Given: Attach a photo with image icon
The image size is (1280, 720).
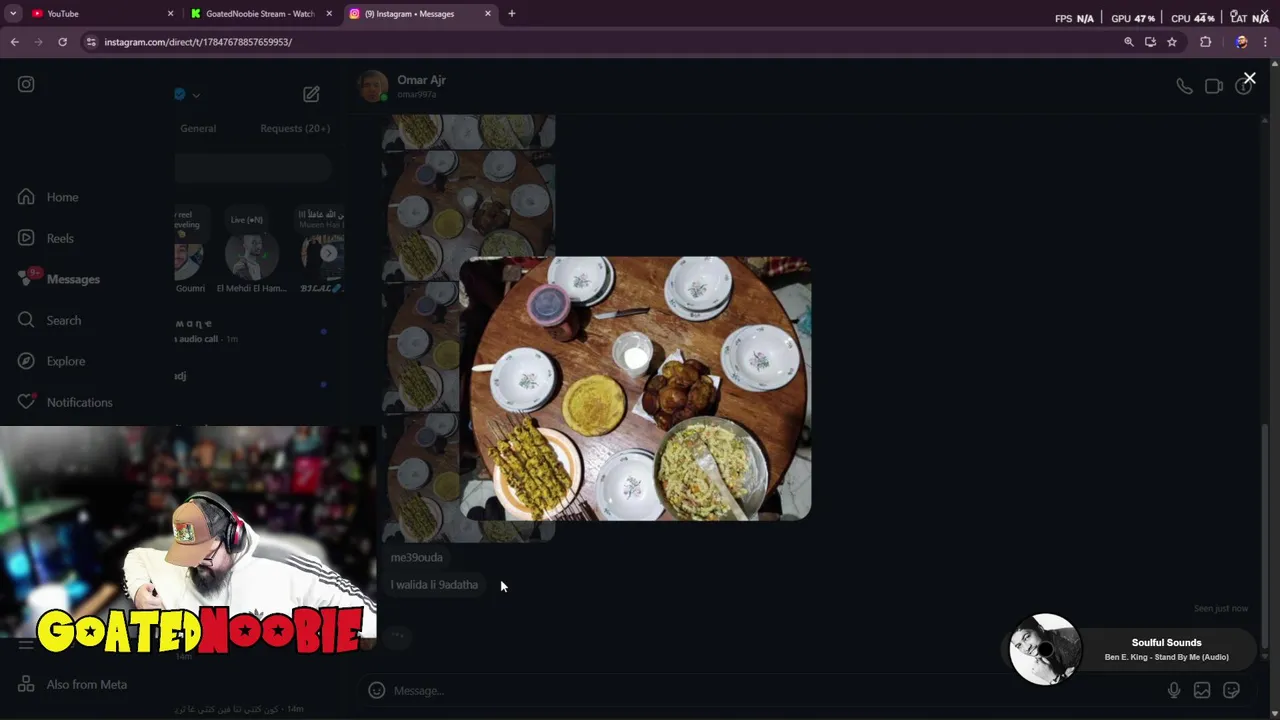Looking at the screenshot, I should (1202, 690).
